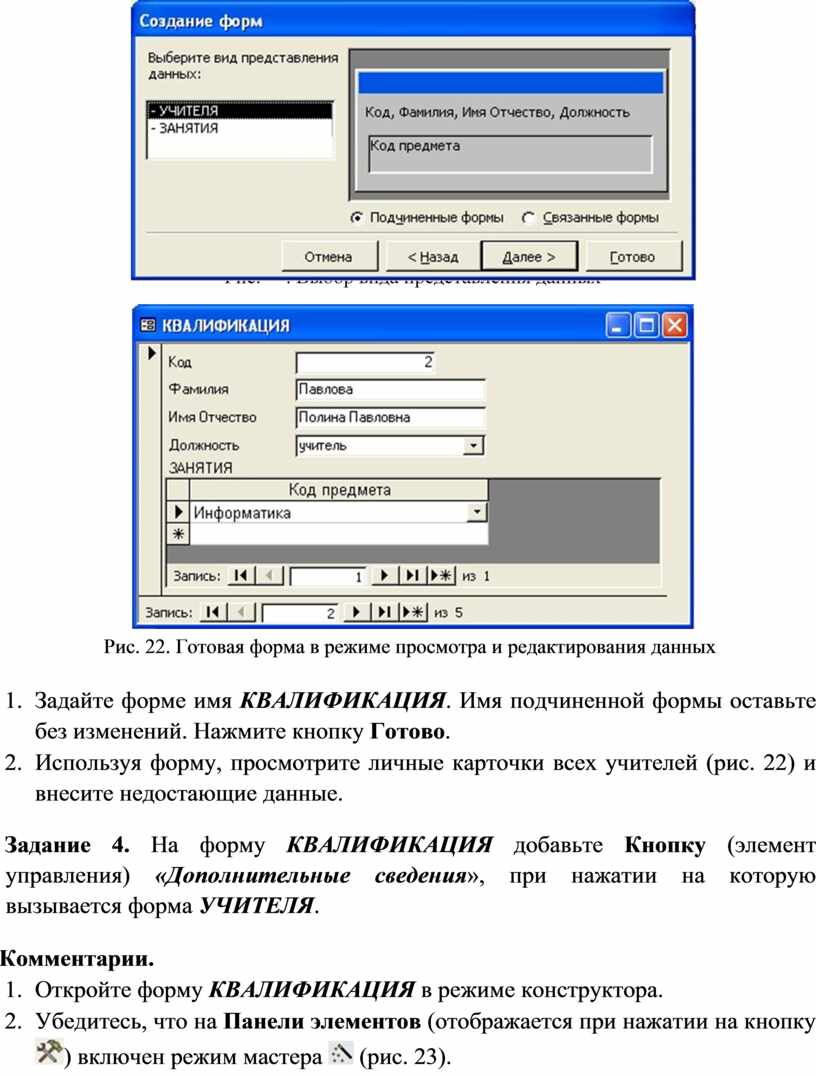The width and height of the screenshot is (816, 1076).
Task: Choose the Подчиненные формы radio option
Action: coord(426,218)
